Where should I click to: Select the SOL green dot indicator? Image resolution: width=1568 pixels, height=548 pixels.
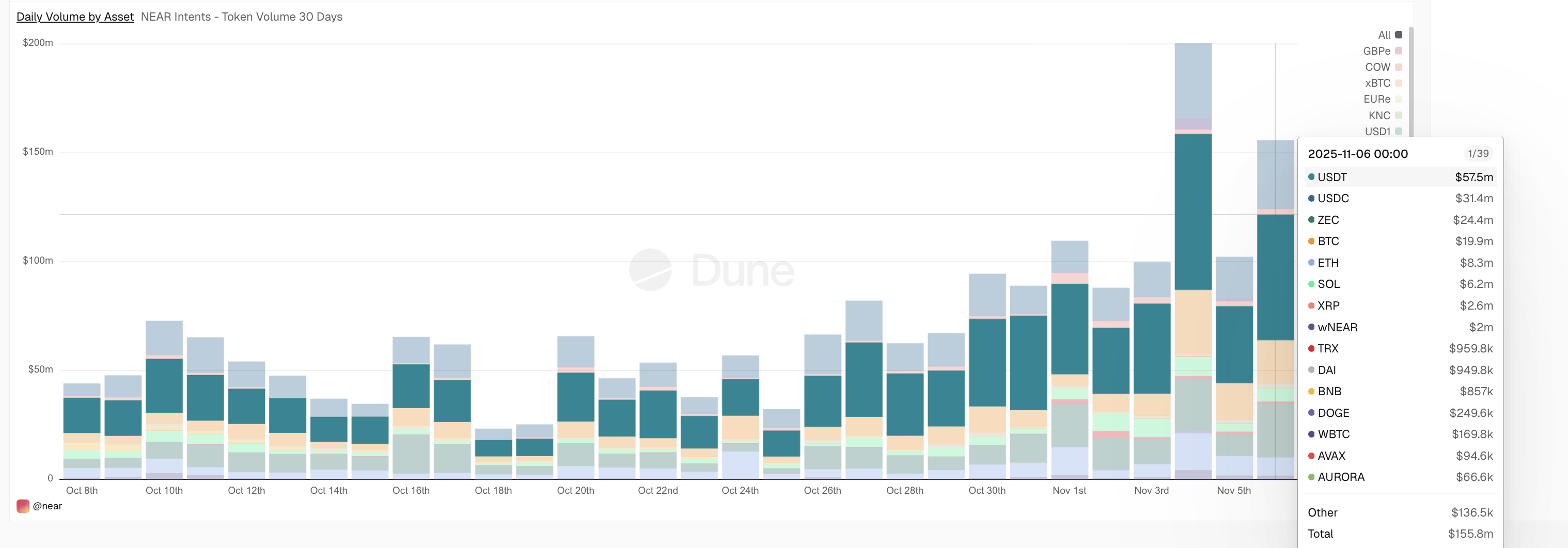[1311, 284]
